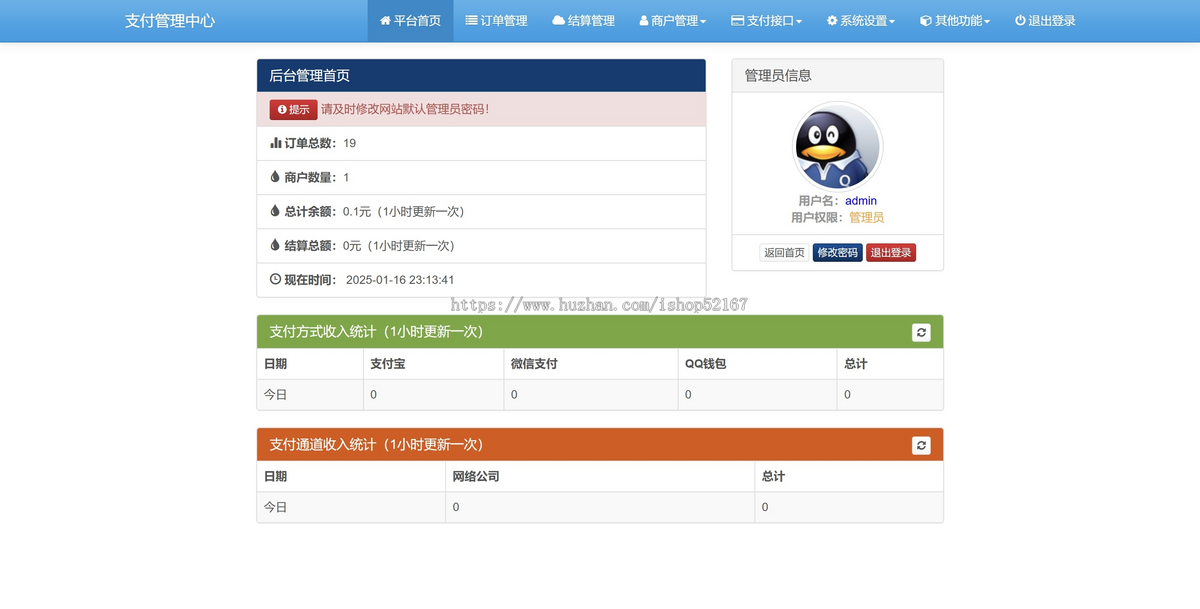Click the cube icon in 其他功能
Viewport: 1200px width, 609px height.
[x=925, y=20]
